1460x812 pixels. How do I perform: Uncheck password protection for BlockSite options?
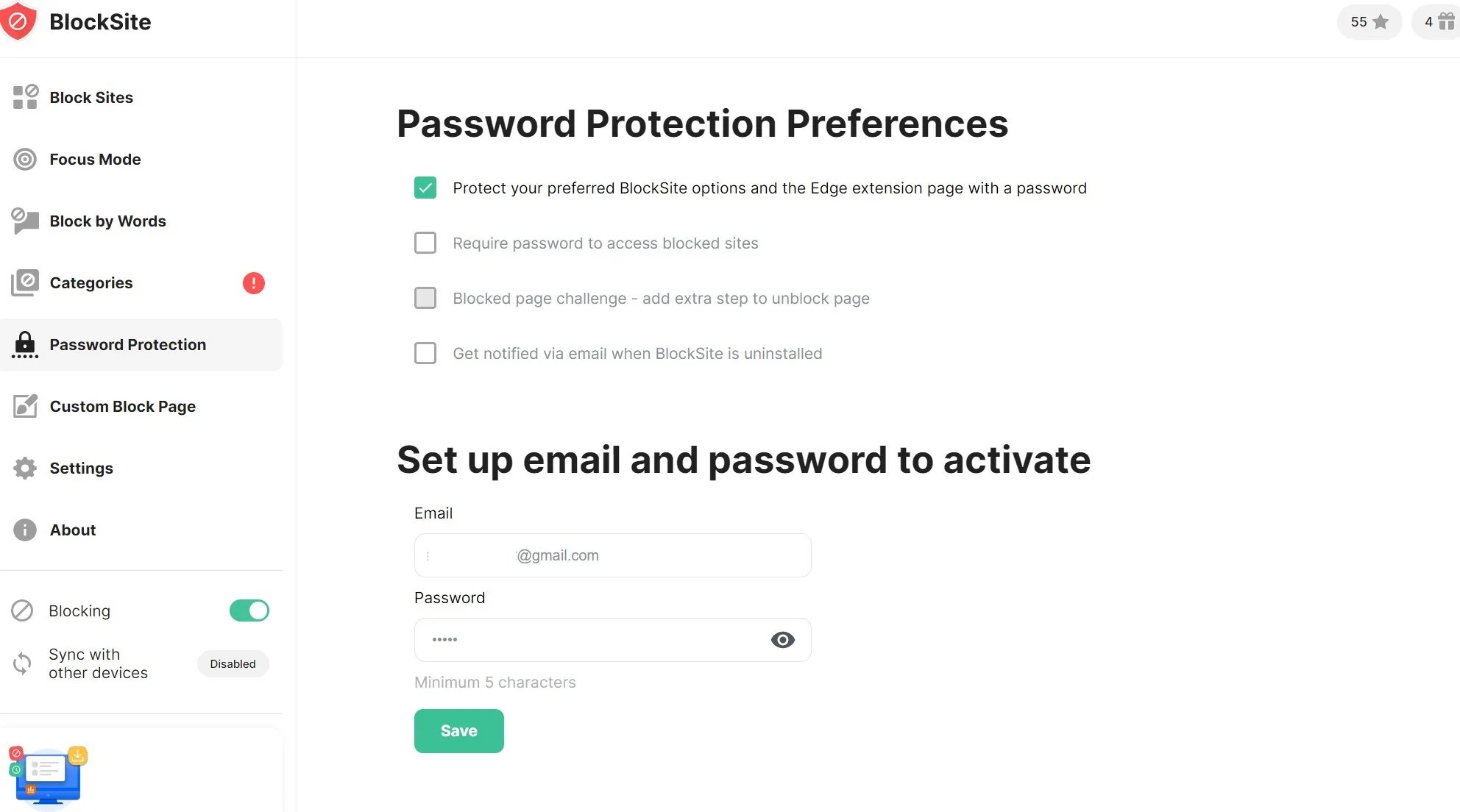tap(425, 188)
